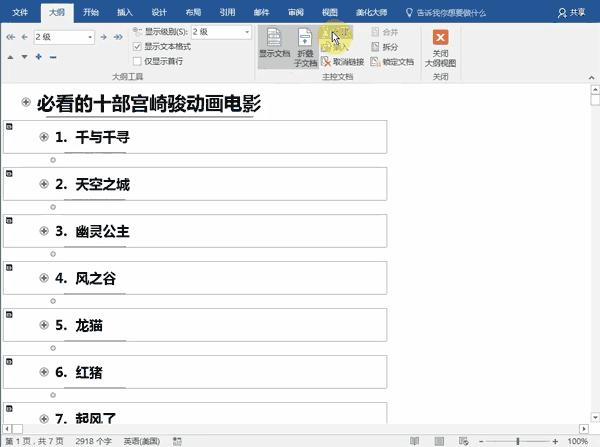Subdocument icon beside 3. 幽灵公主
Image resolution: width=600 pixels, height=447 pixels.
click(x=9, y=221)
